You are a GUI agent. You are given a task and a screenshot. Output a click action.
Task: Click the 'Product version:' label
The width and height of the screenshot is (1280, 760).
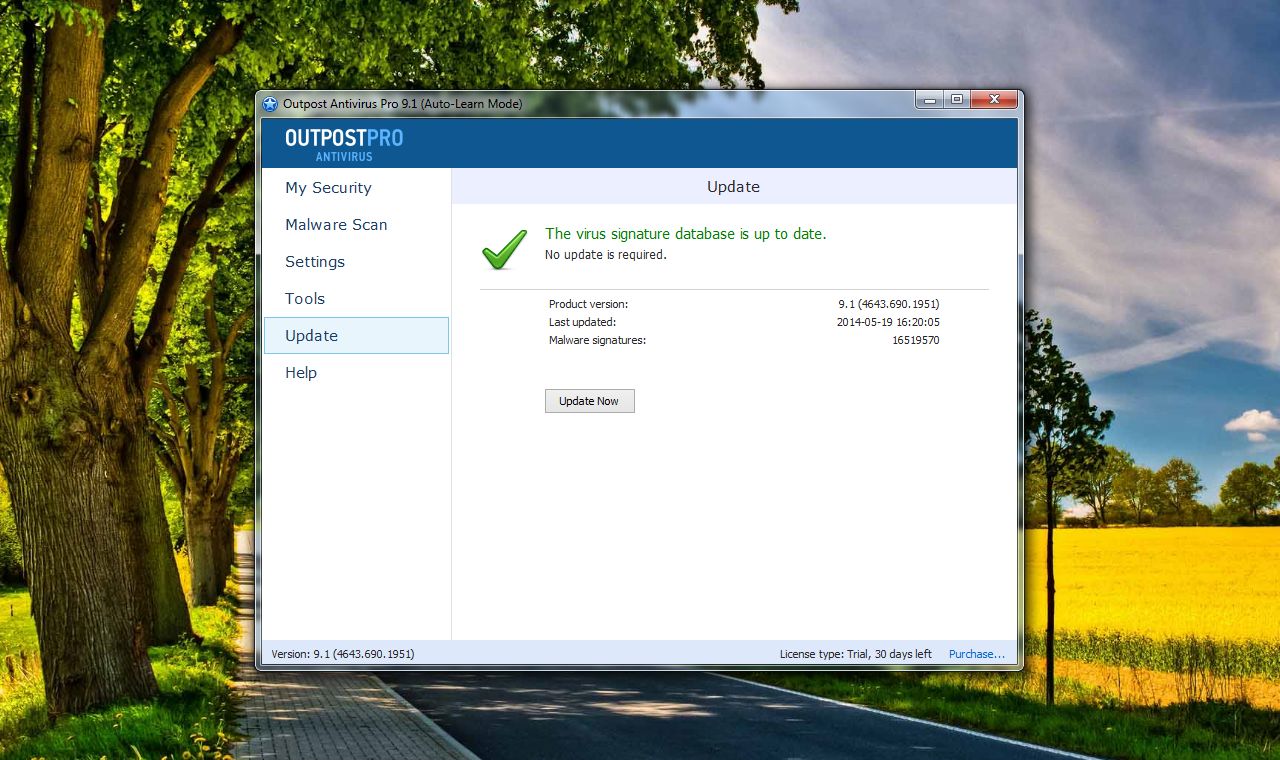click(x=589, y=304)
